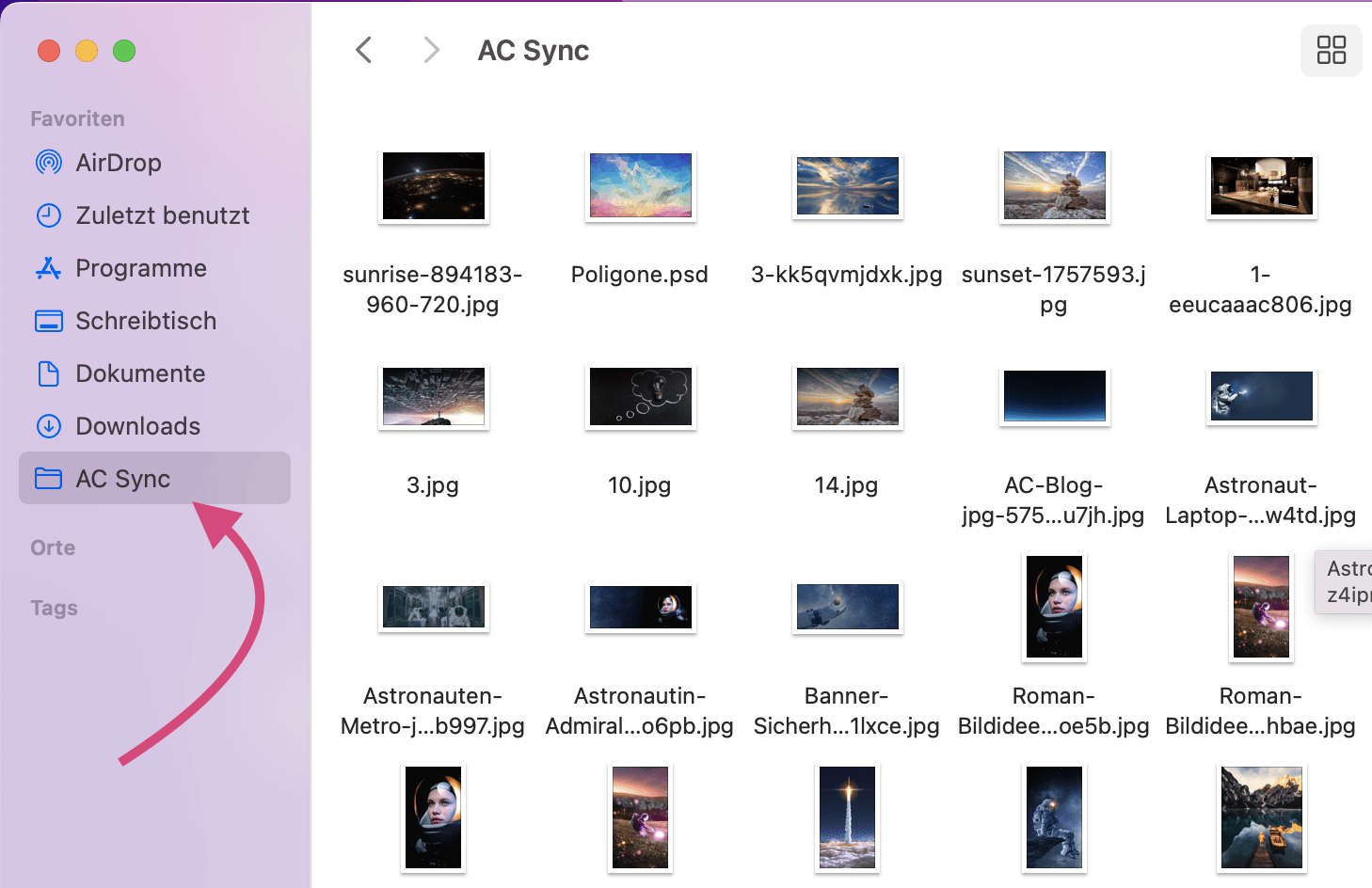1372x888 pixels.
Task: Open the Downloads arrow icon
Action: 49,426
